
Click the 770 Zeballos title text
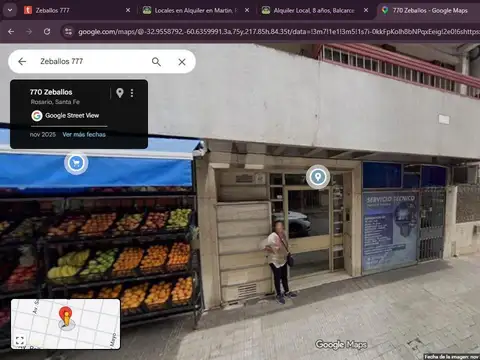[51, 92]
